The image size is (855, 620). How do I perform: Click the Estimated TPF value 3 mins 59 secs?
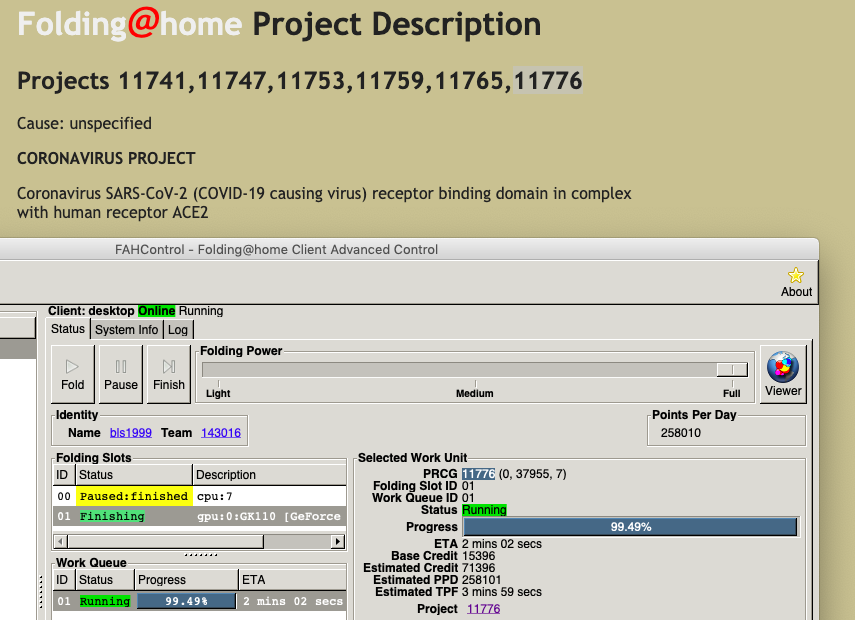pyautogui.click(x=502, y=592)
